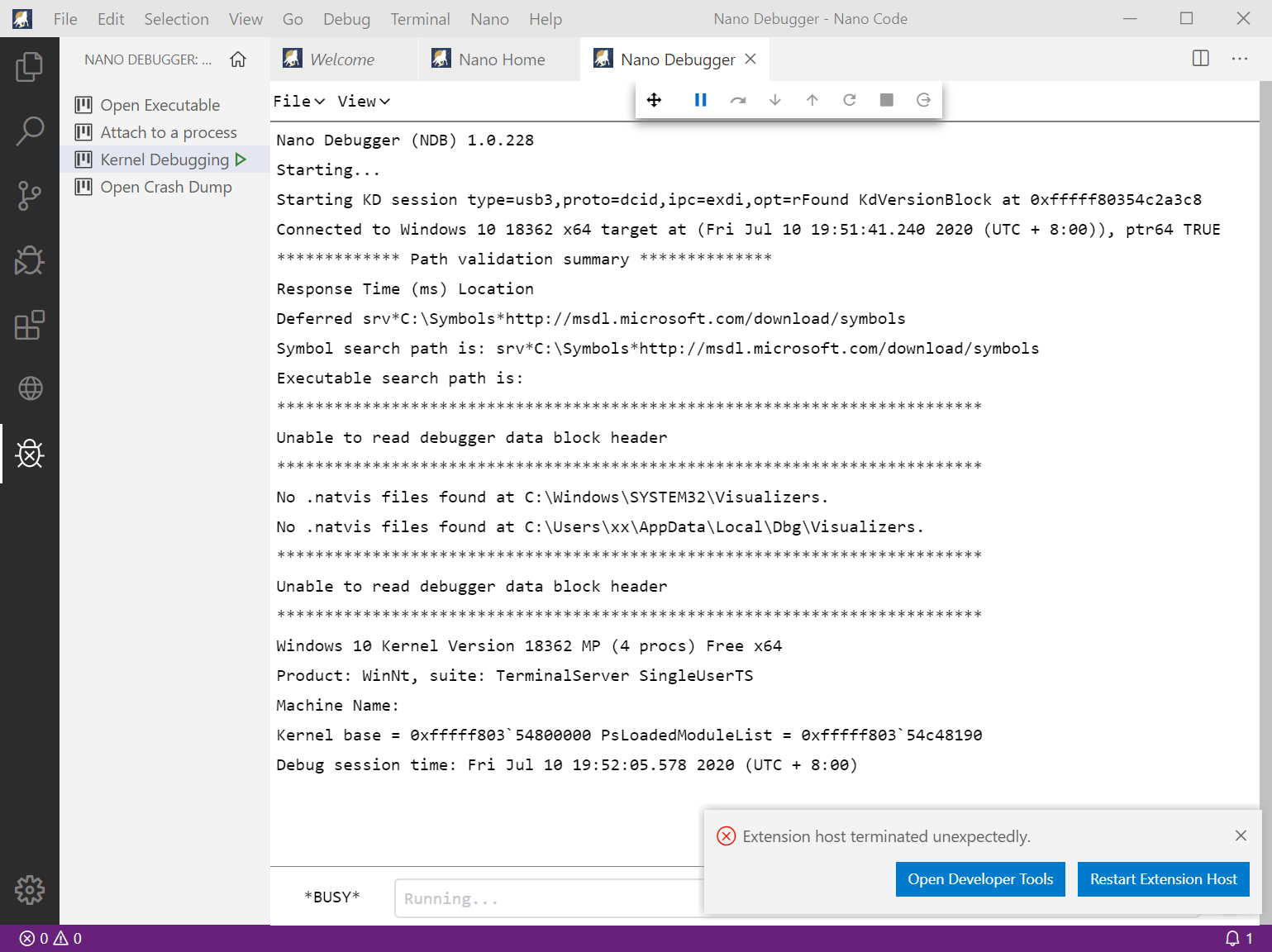
Task: Select Open Executable in sidebar
Action: (x=160, y=105)
